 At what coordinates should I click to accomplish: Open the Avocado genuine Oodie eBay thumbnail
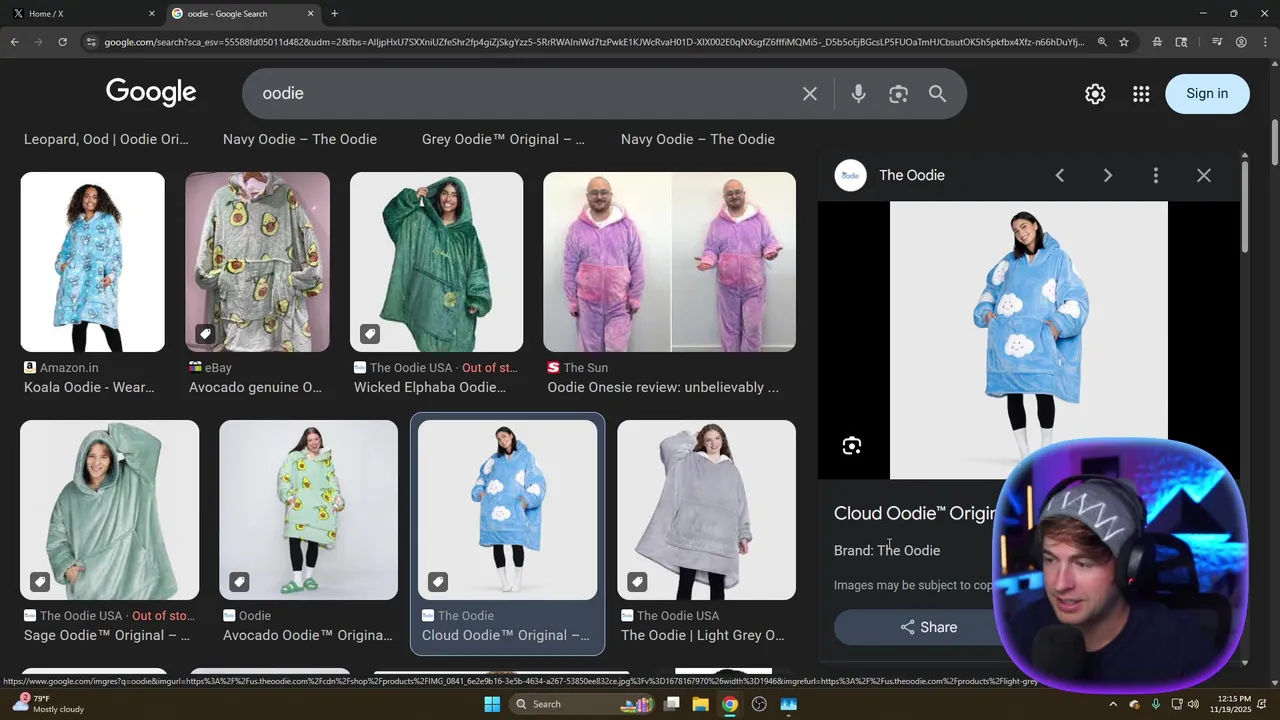click(x=257, y=262)
